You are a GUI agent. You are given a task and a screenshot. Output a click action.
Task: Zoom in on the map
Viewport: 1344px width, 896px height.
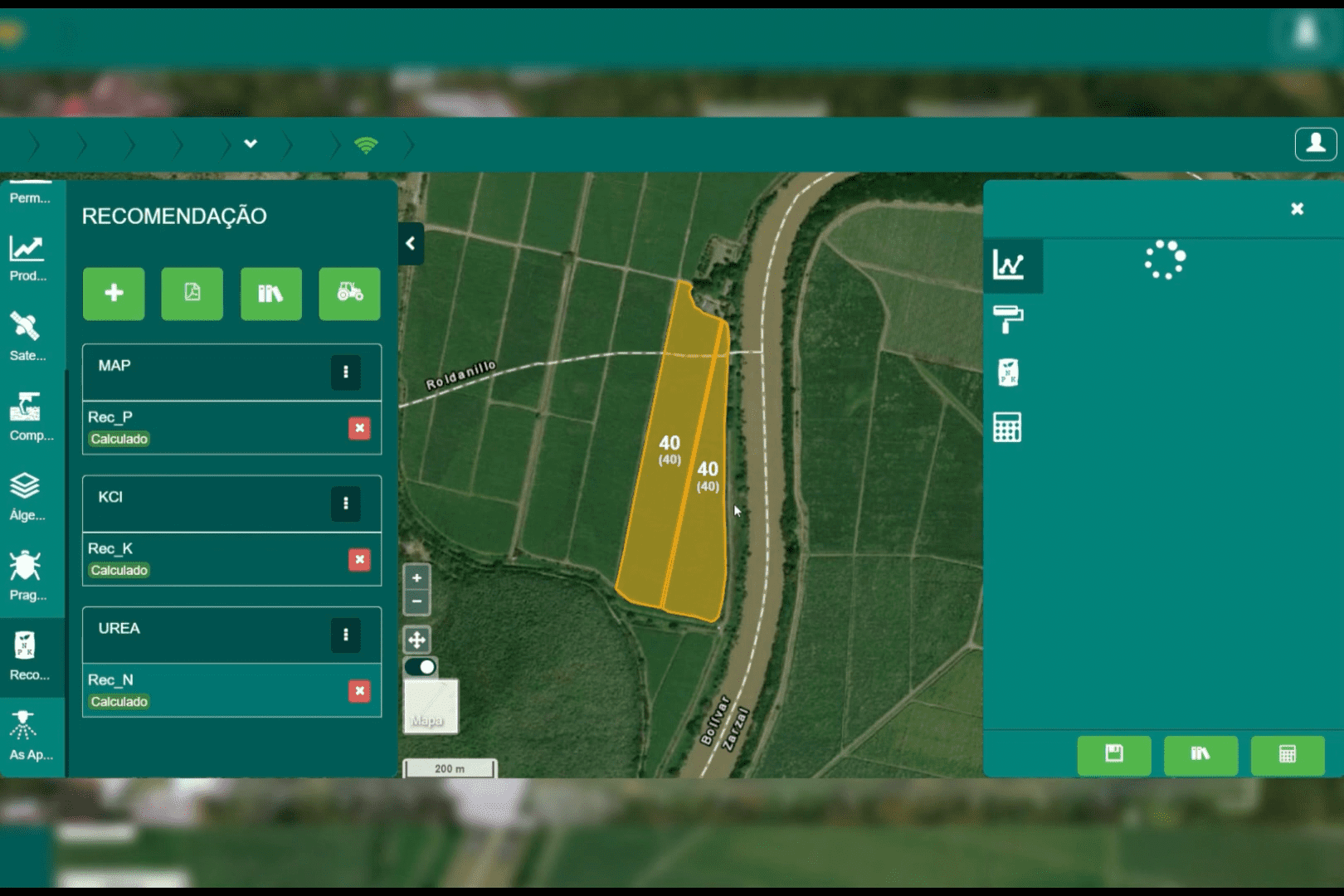tap(416, 577)
